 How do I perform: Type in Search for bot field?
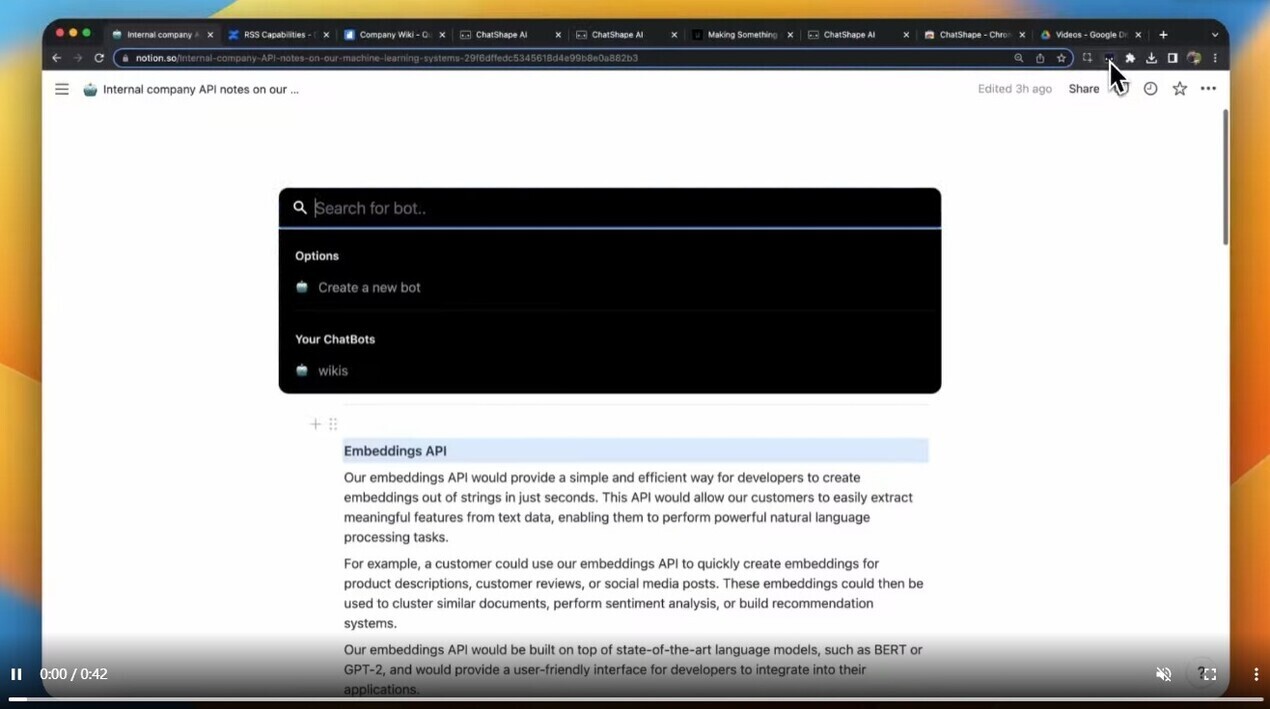point(620,208)
